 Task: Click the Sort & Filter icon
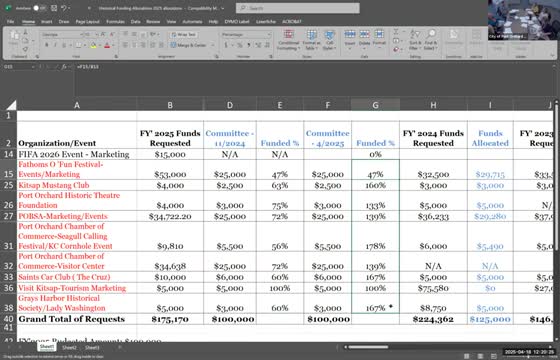coord(415,35)
